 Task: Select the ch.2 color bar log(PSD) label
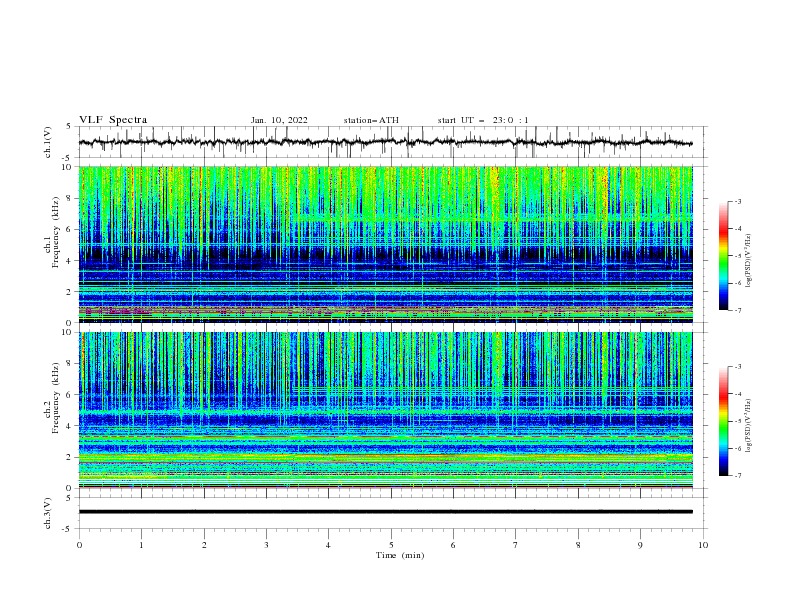749,426
